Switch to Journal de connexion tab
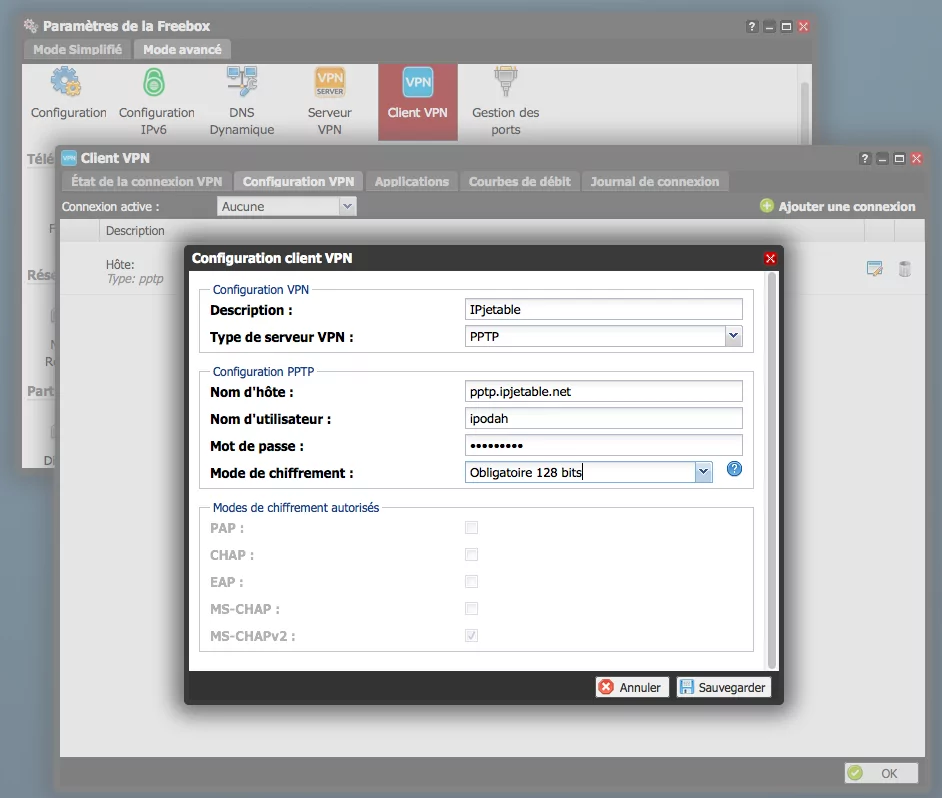Screen dimensions: 942x798 point(654,181)
